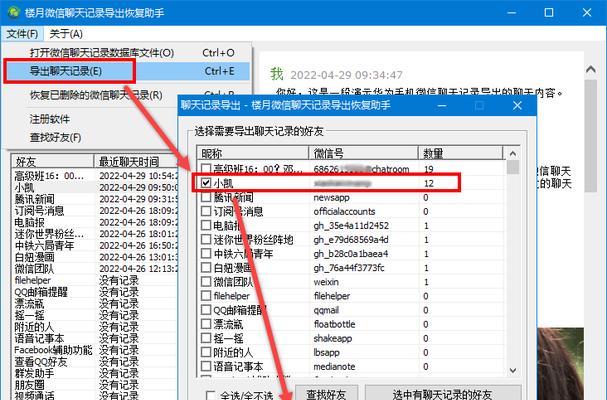The image size is (607, 400).
Task: Click the chat view vertical scrollbar thumb
Action: (x=591, y=136)
